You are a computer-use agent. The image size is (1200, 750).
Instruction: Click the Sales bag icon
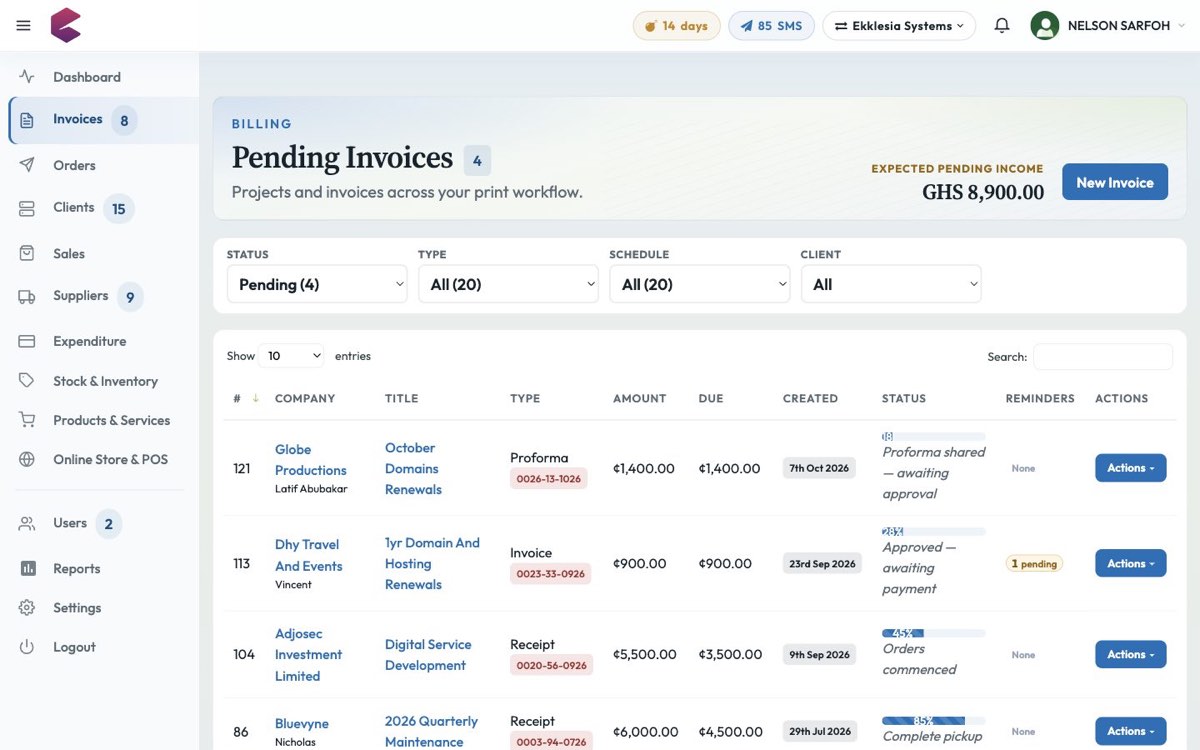pos(27,254)
